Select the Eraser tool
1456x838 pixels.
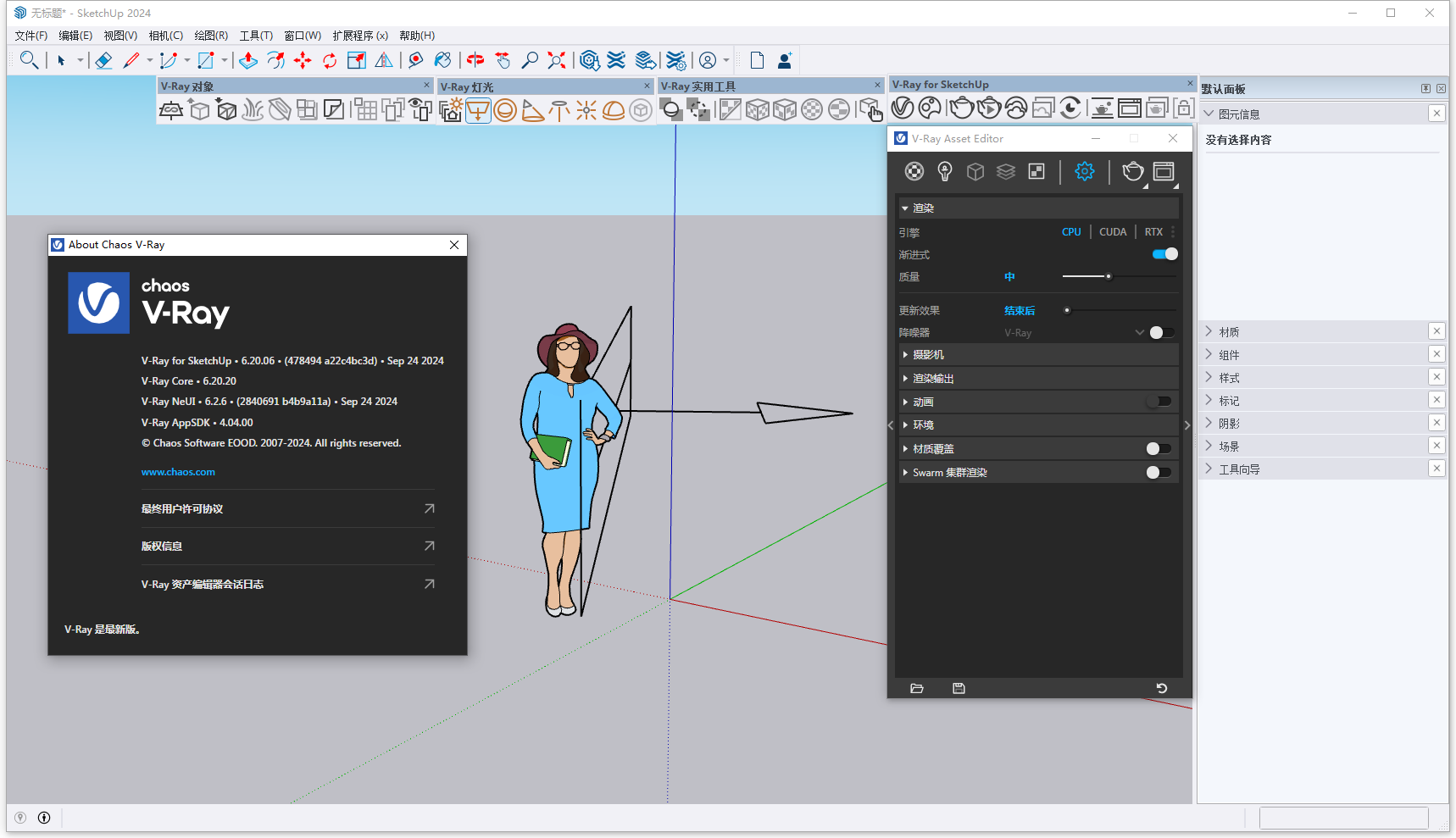103,60
